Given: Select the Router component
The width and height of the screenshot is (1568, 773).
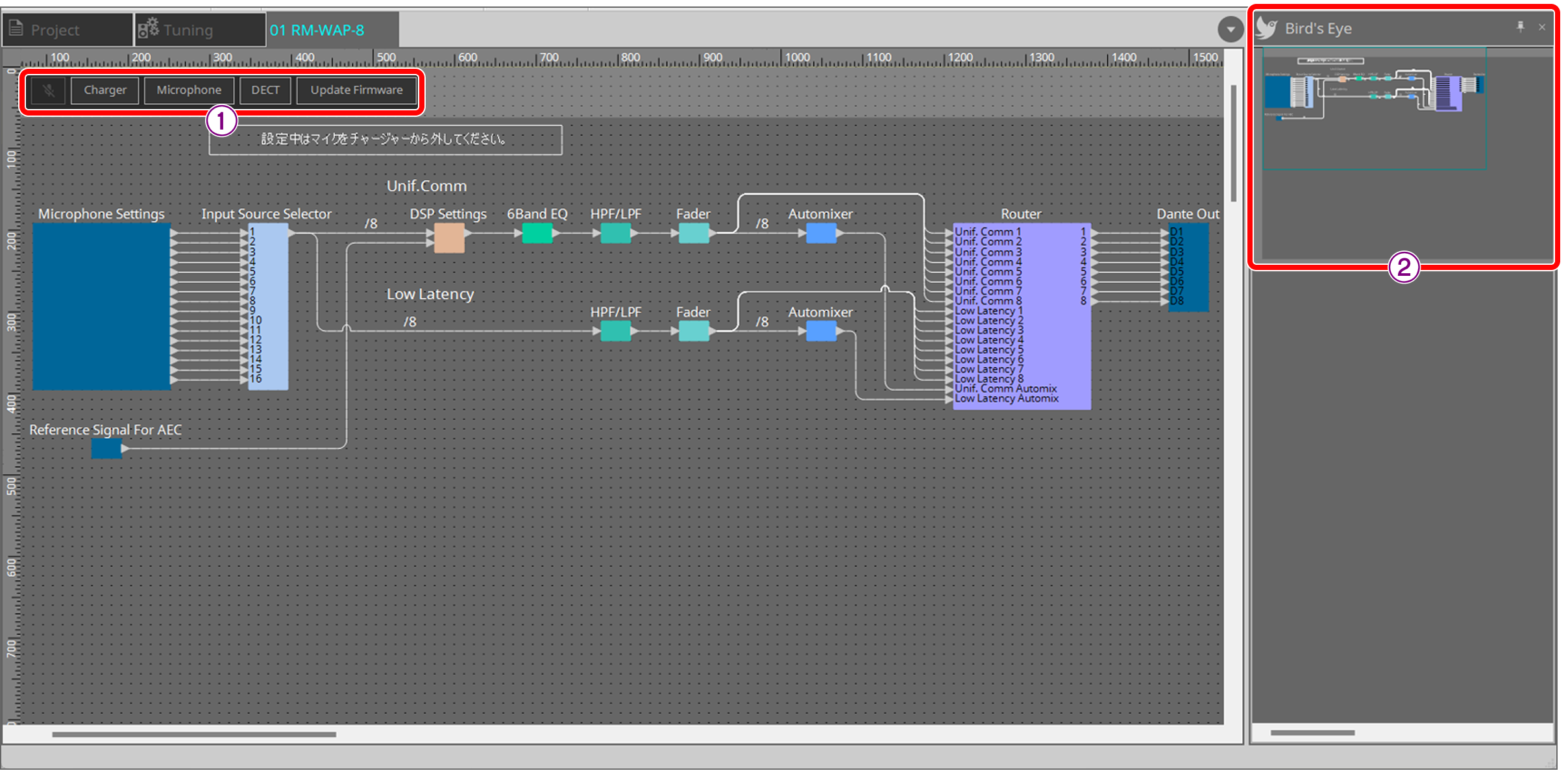Looking at the screenshot, I should pyautogui.click(x=1022, y=315).
